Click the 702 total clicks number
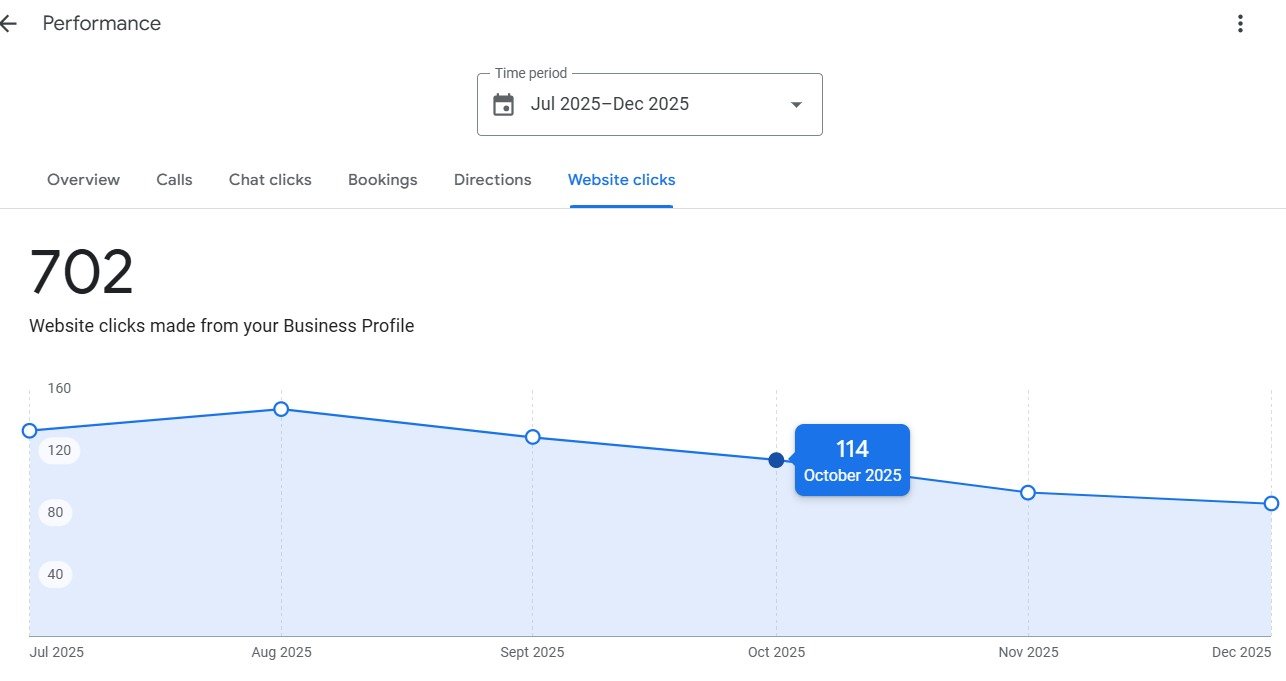Viewport: 1286px width, 681px height. tap(81, 273)
